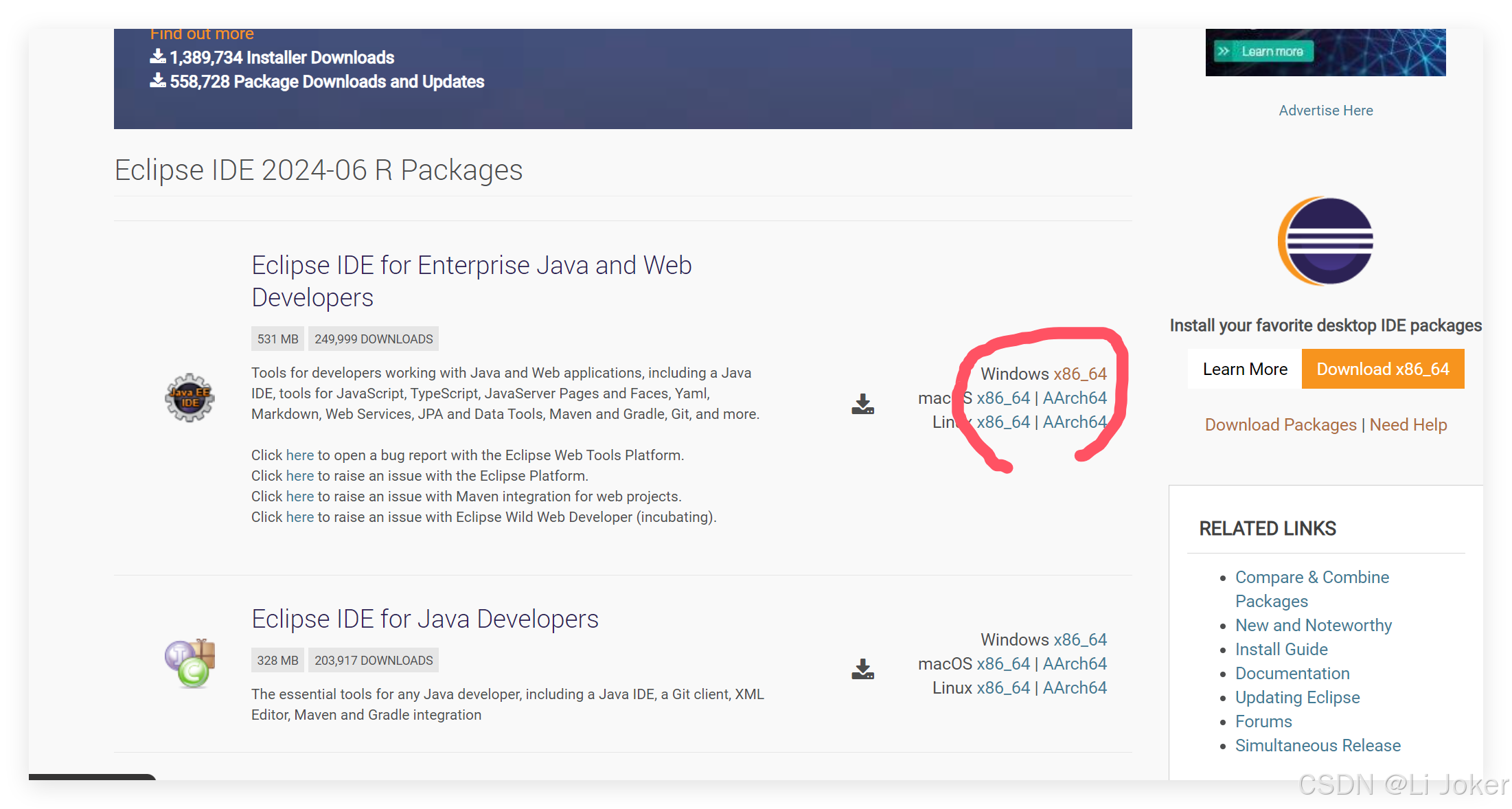The image size is (1512, 809).
Task: Open Eclipse IDE for Enterprise Java title link
Action: pyautogui.click(x=471, y=281)
